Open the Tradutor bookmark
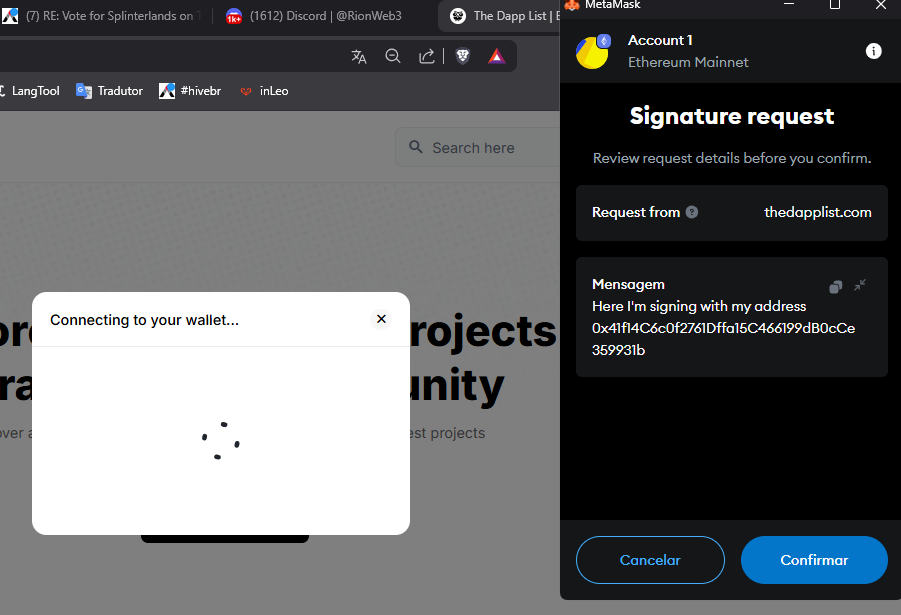Image resolution: width=901 pixels, height=615 pixels. tap(109, 91)
